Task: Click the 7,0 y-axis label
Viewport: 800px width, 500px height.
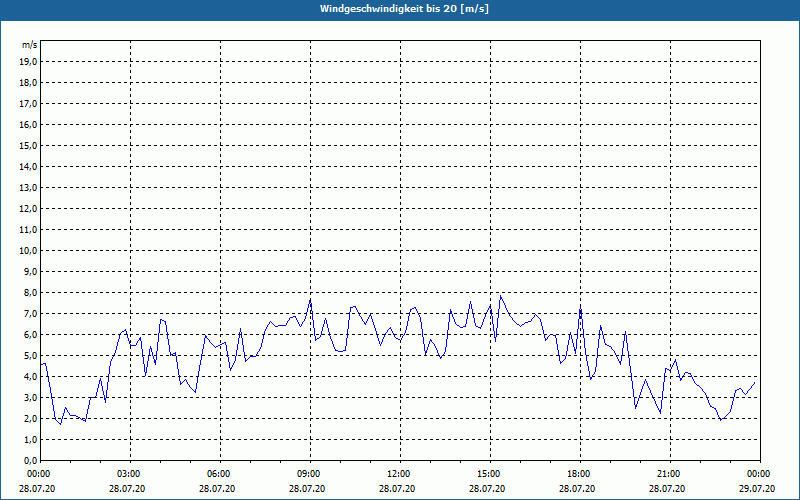Action: (x=31, y=313)
